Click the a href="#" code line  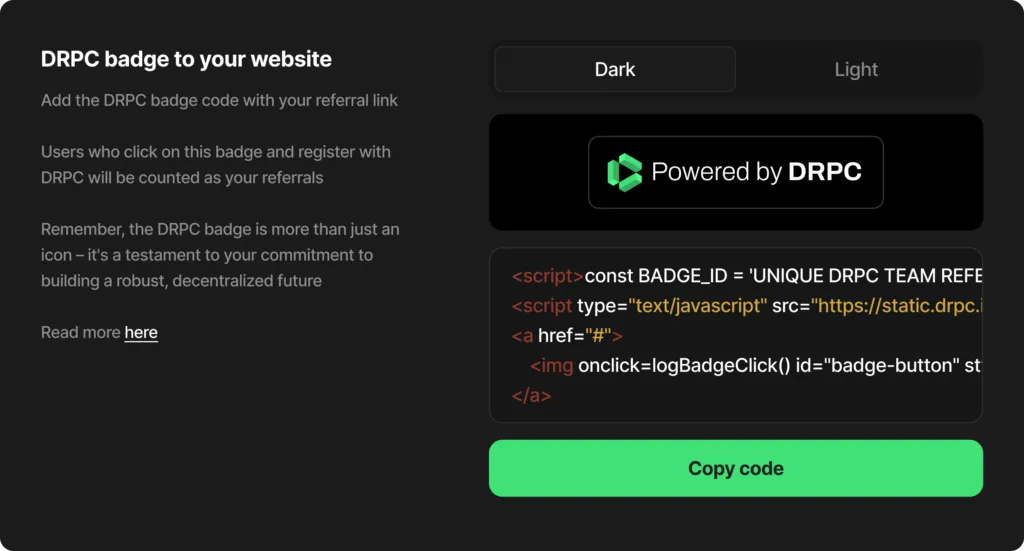coord(567,336)
